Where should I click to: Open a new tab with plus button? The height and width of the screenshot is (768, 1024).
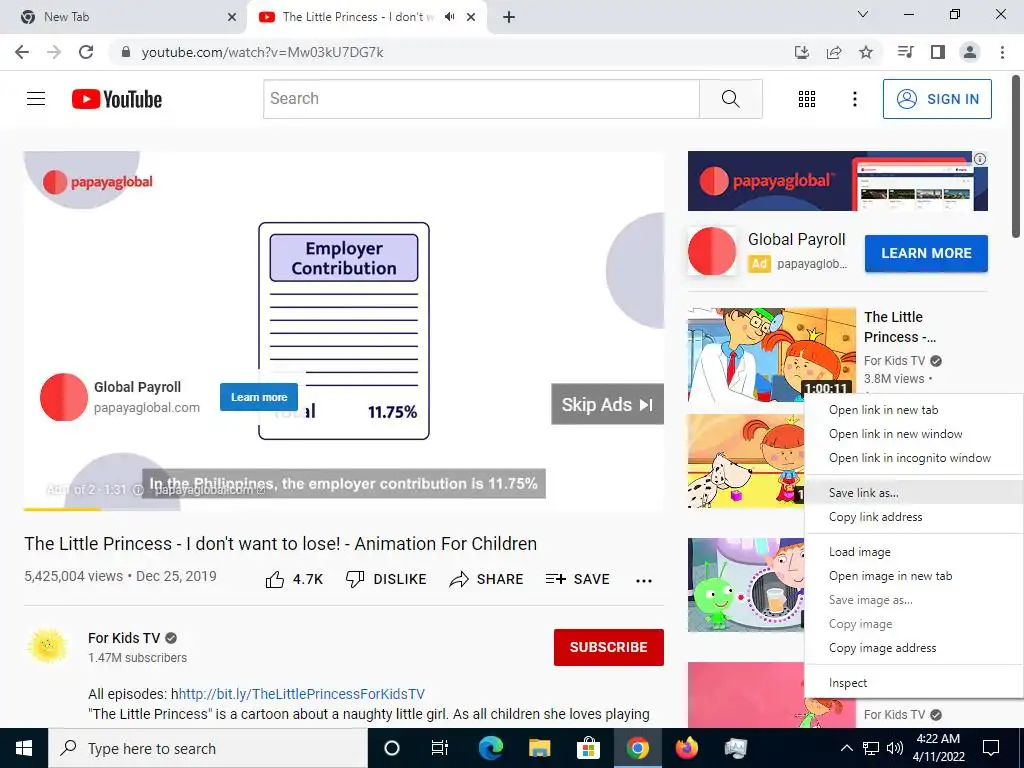(x=509, y=17)
